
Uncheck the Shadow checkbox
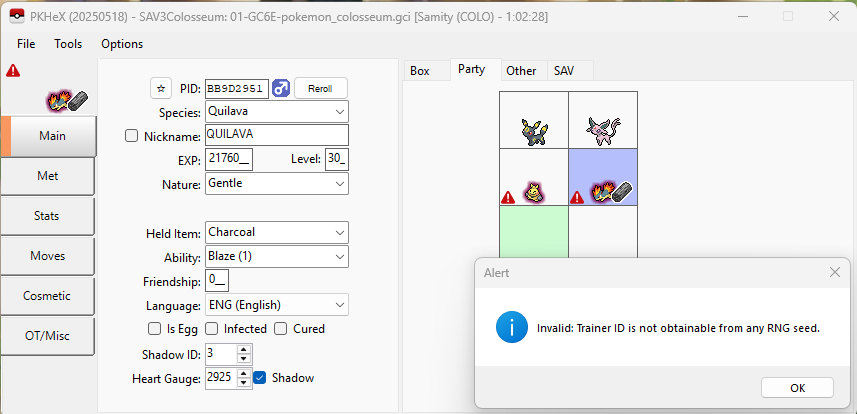pyautogui.click(x=260, y=378)
